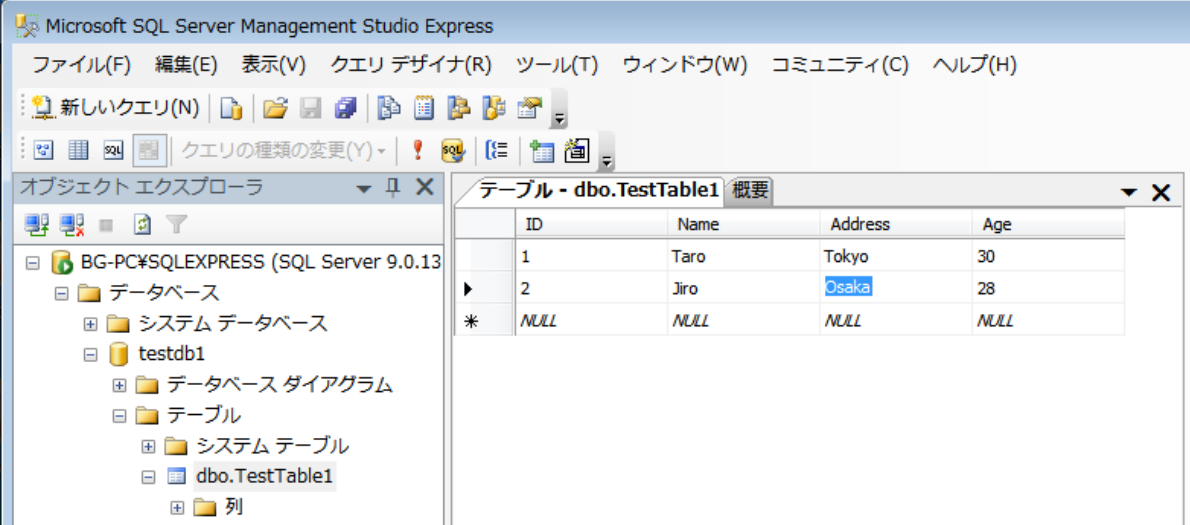Image resolution: width=1190 pixels, height=525 pixels.
Task: Click the Refresh icon in Object Explorer
Action: [143, 224]
